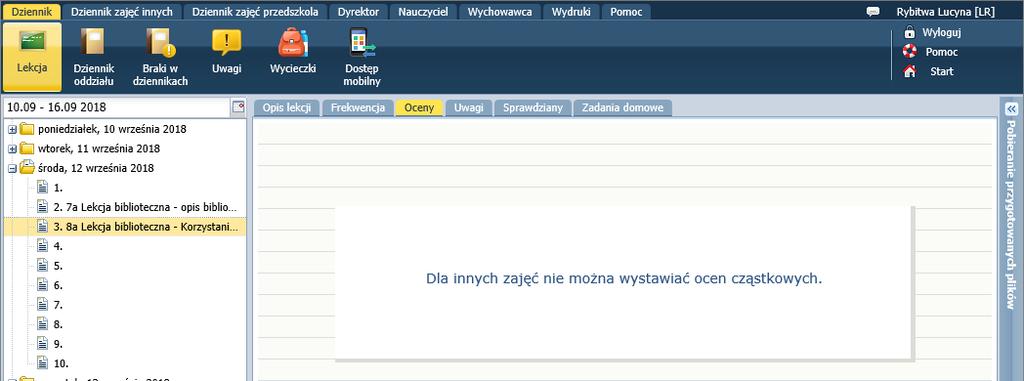Click the 10.09 - 16.09 2018 date field
The width and height of the screenshot is (1024, 381).
(x=118, y=107)
